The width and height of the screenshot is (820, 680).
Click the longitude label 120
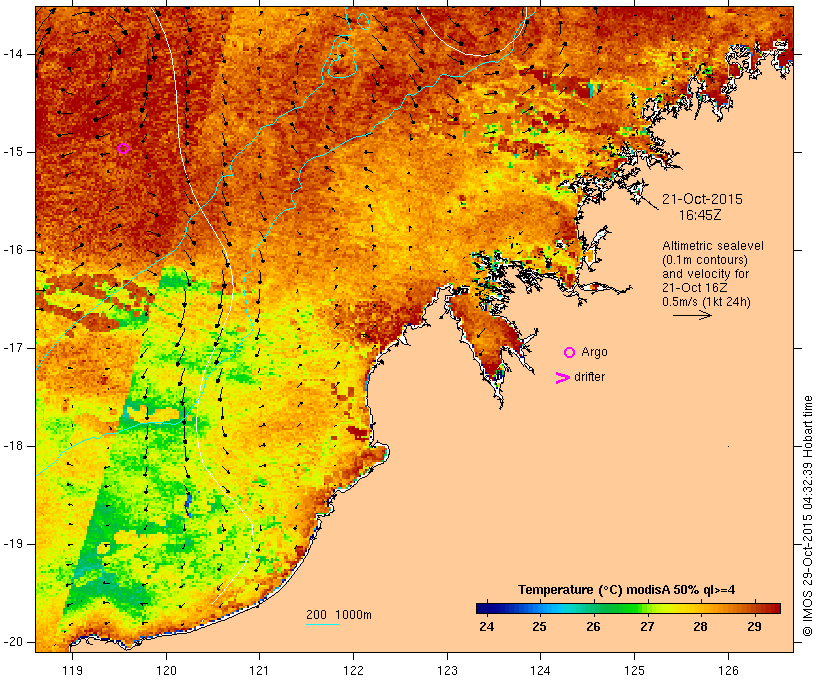[166, 670]
